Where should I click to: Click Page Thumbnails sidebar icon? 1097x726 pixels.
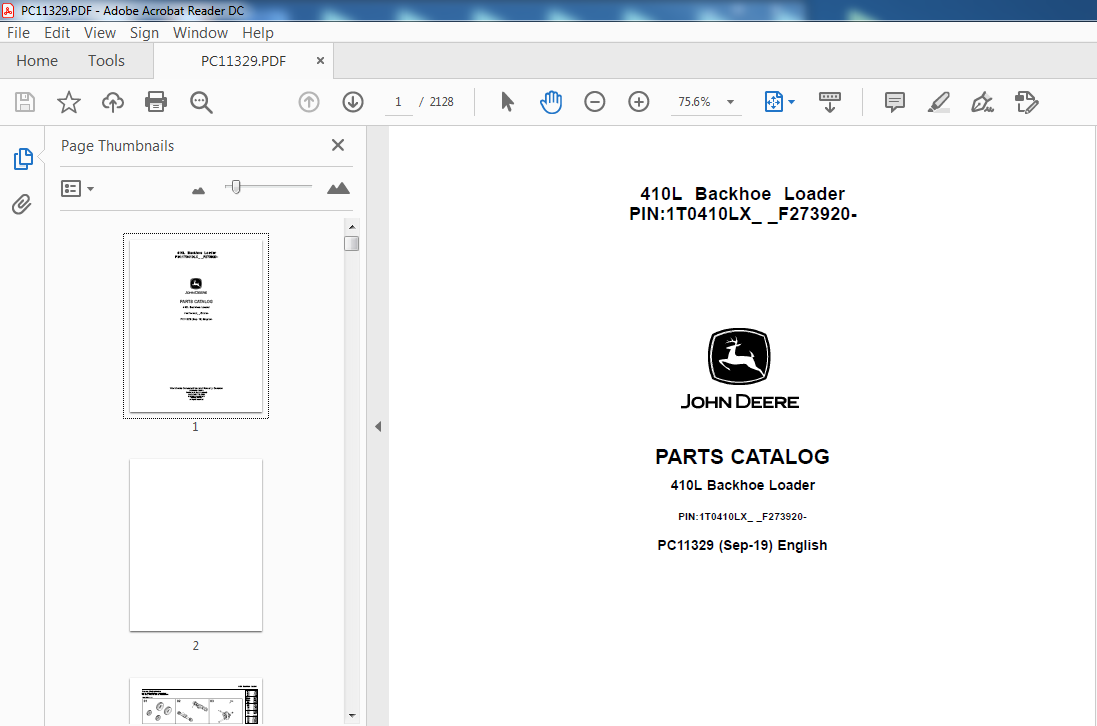coord(22,159)
